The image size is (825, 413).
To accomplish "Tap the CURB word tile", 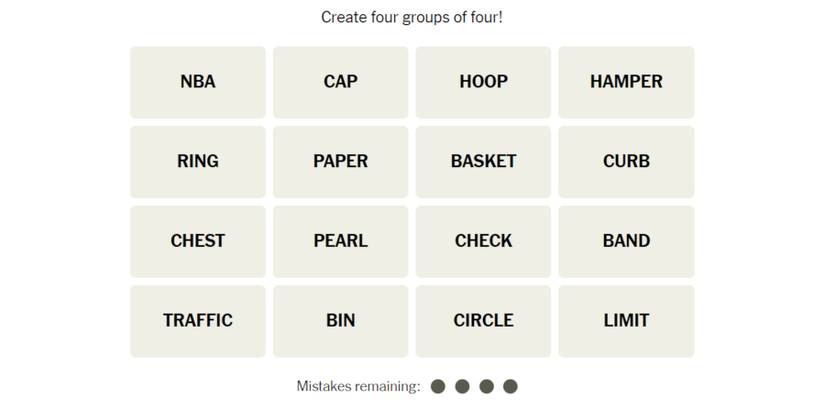I will click(x=626, y=161).
